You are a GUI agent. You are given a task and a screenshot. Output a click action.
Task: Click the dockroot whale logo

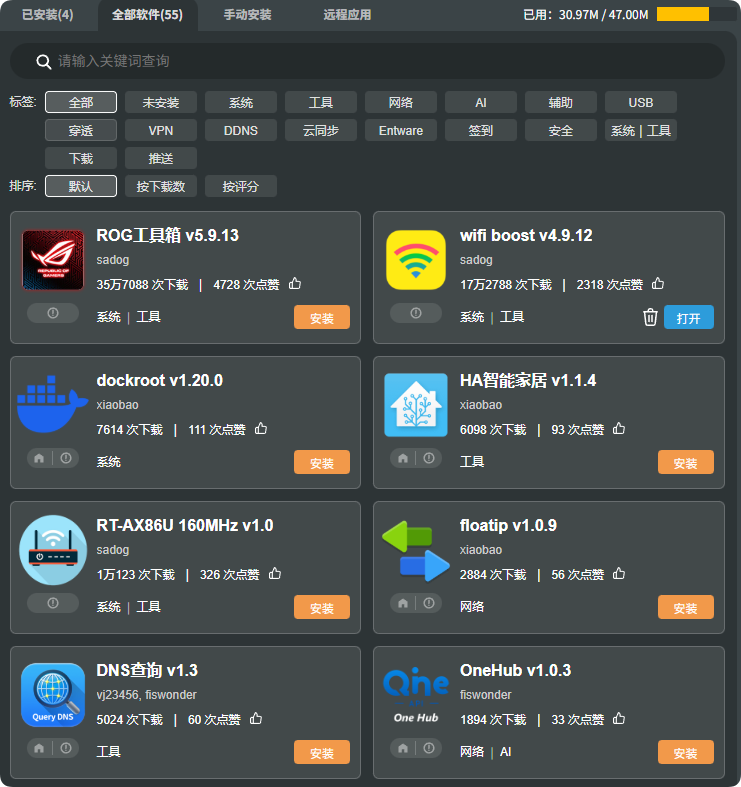pyautogui.click(x=52, y=404)
